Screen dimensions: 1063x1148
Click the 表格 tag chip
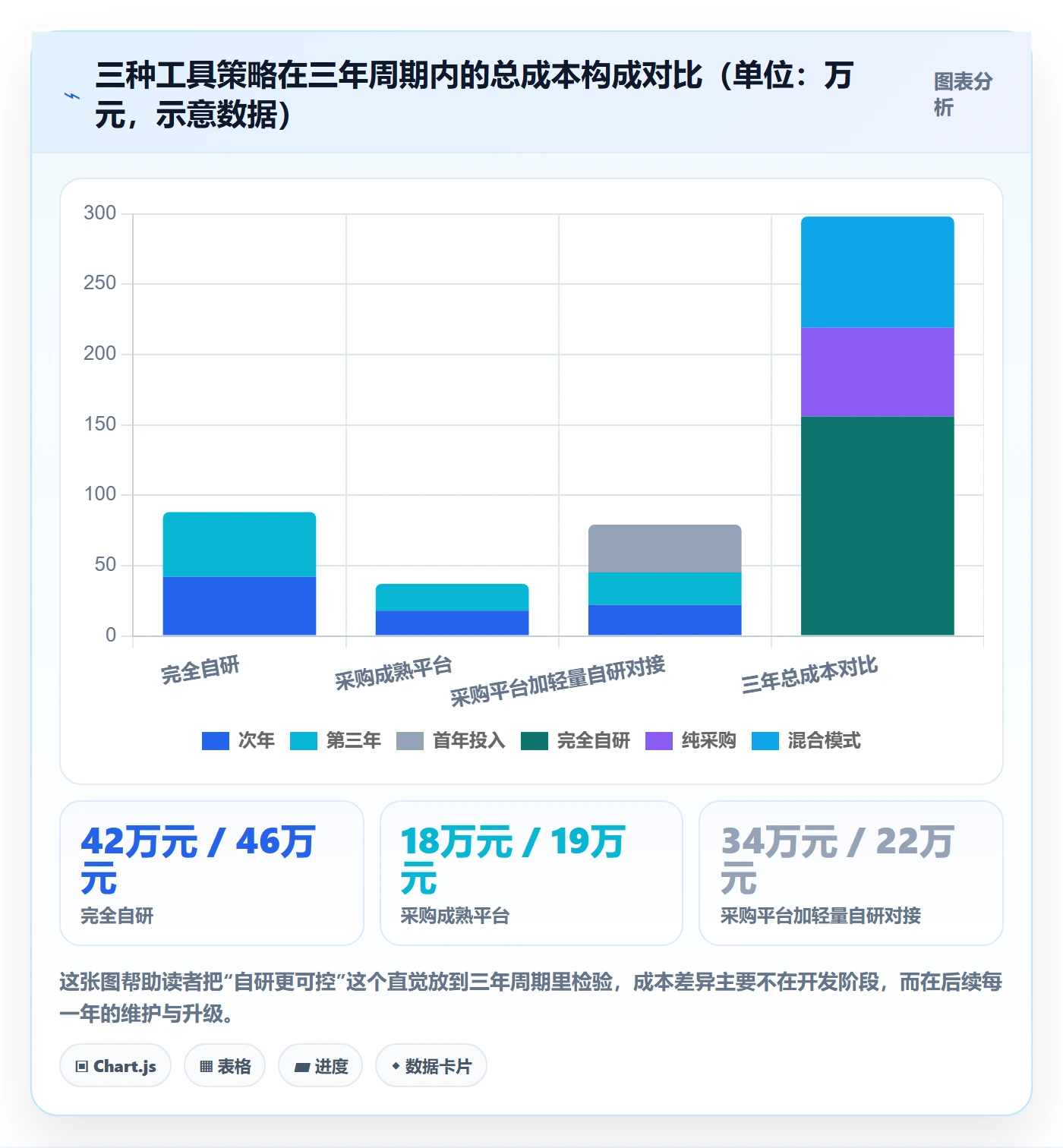pos(225,1066)
